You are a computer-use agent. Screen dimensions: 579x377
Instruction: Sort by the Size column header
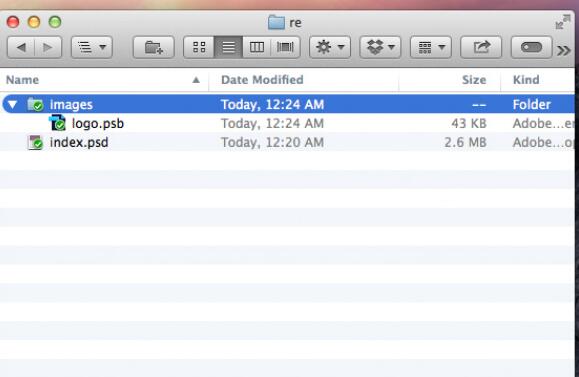tap(449, 80)
